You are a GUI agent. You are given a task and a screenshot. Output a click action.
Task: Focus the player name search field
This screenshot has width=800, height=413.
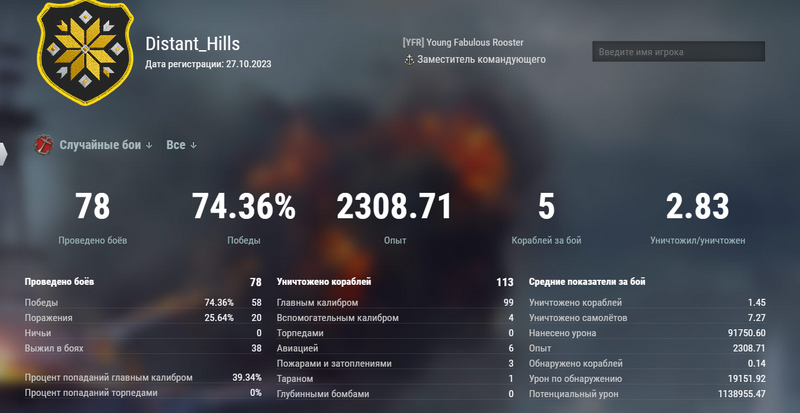pyautogui.click(x=678, y=51)
